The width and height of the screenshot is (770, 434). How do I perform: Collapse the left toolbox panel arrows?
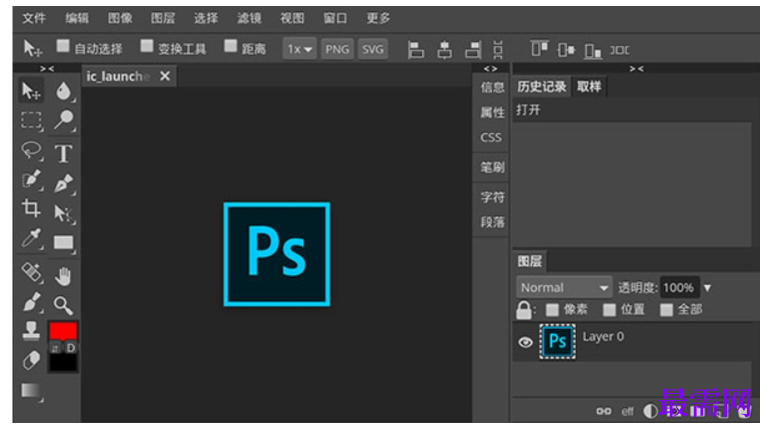point(47,69)
